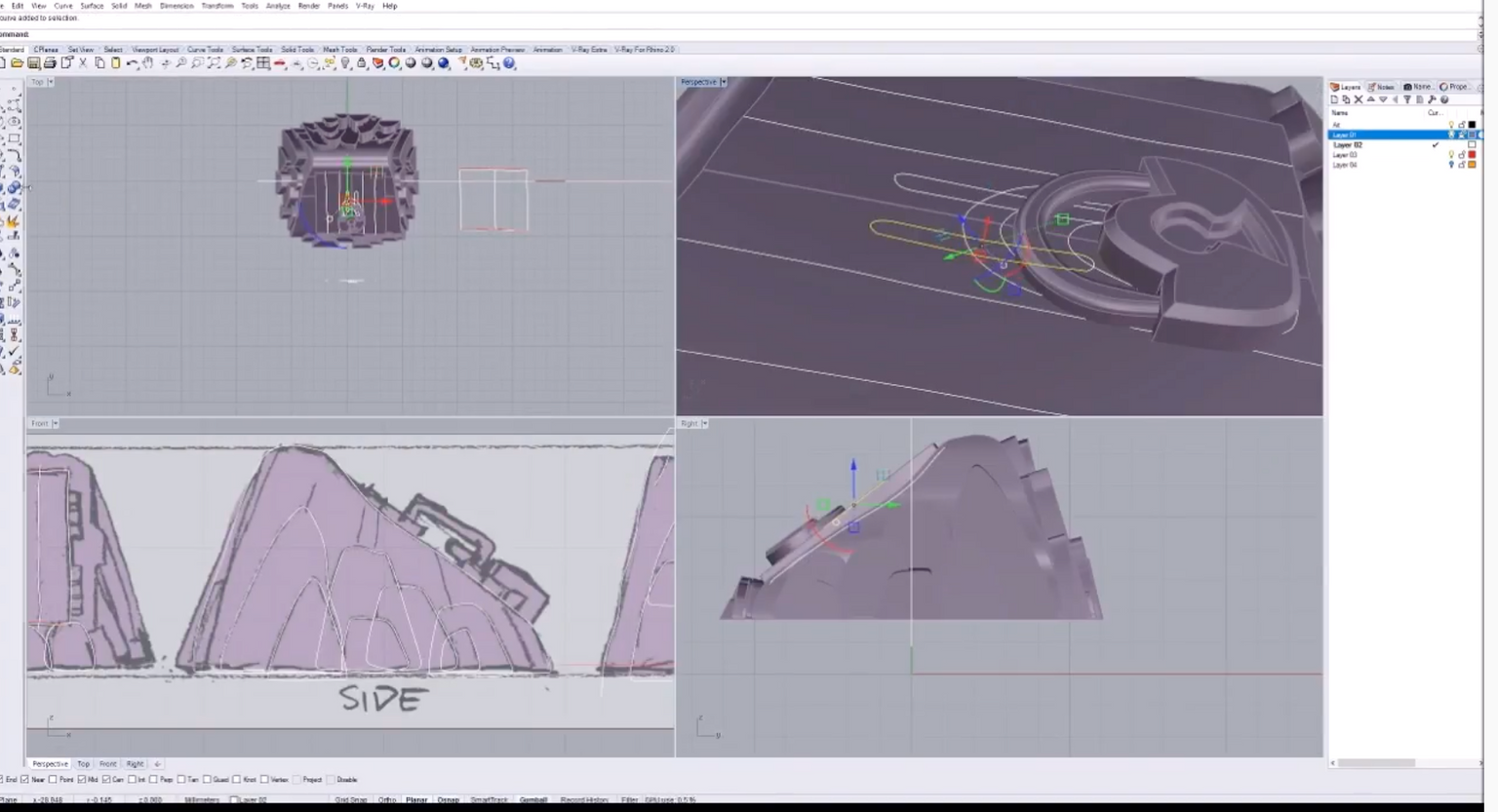Click the Lock padlock icon in the toolbar

tap(362, 63)
